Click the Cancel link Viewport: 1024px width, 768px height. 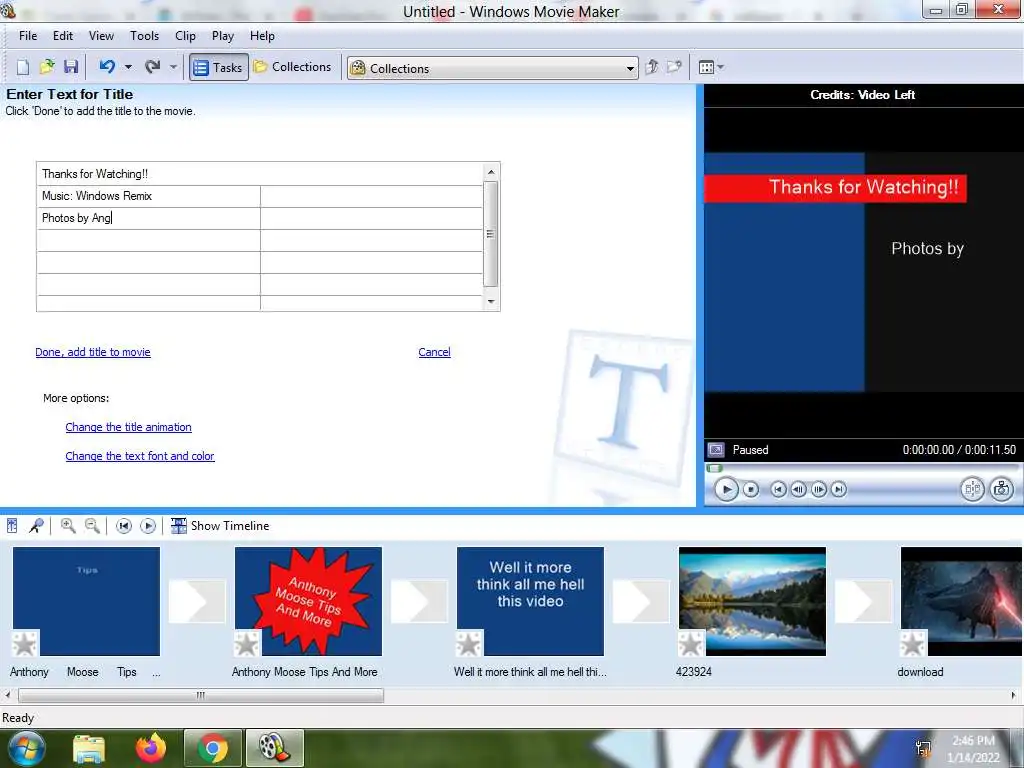click(x=434, y=352)
